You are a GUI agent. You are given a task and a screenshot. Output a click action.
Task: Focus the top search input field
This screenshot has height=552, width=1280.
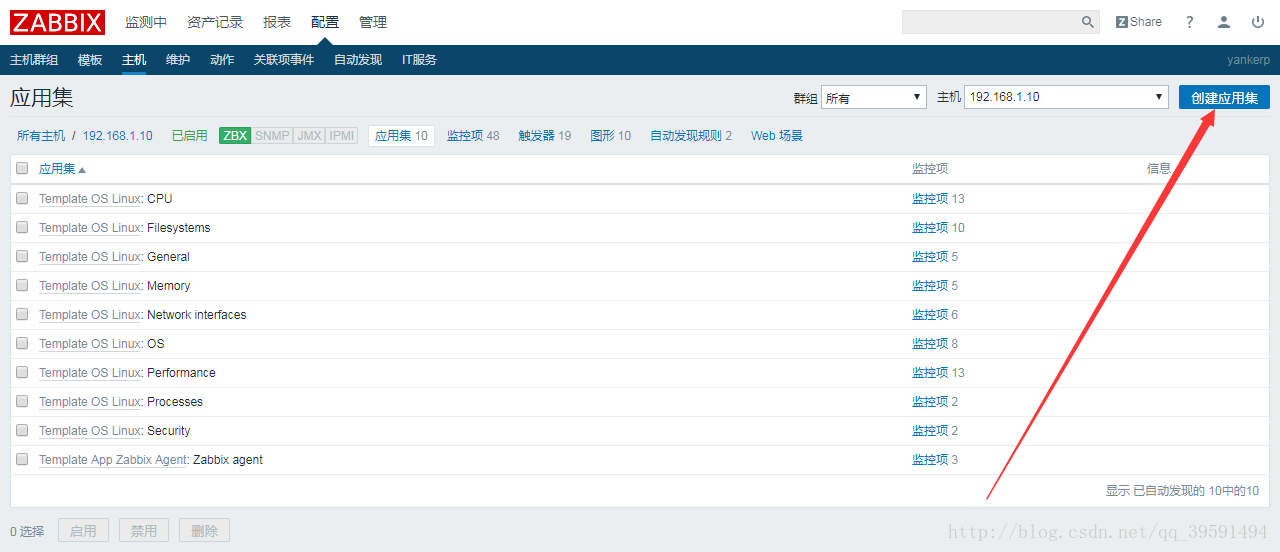990,22
